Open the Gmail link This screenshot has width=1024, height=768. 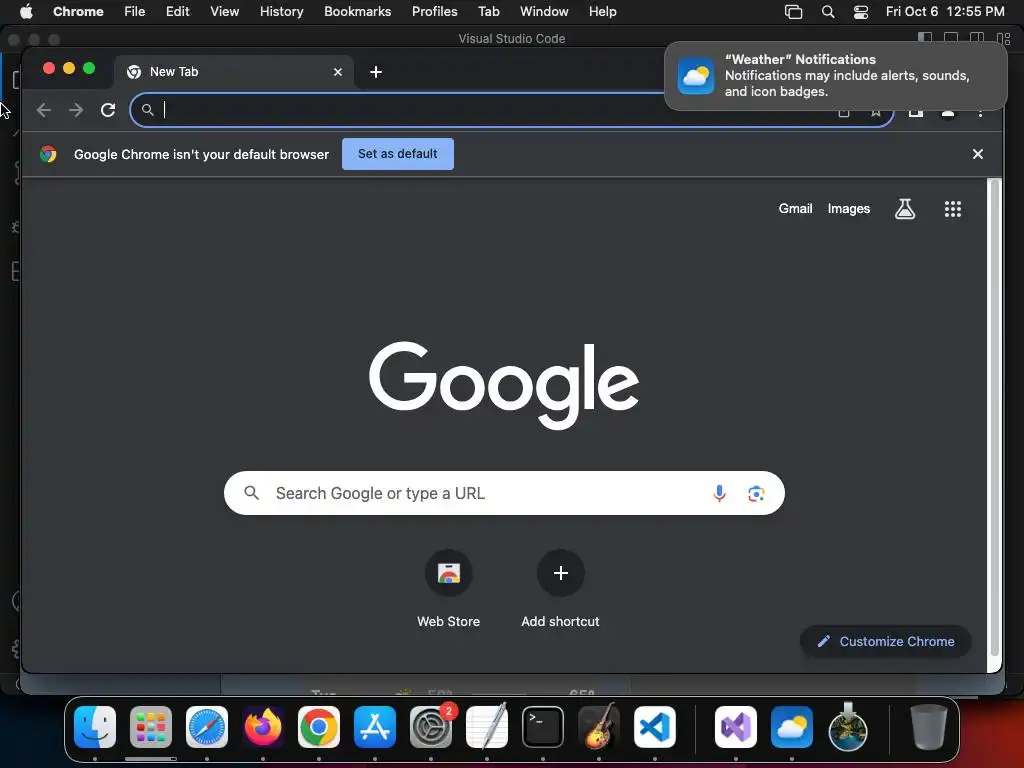795,209
